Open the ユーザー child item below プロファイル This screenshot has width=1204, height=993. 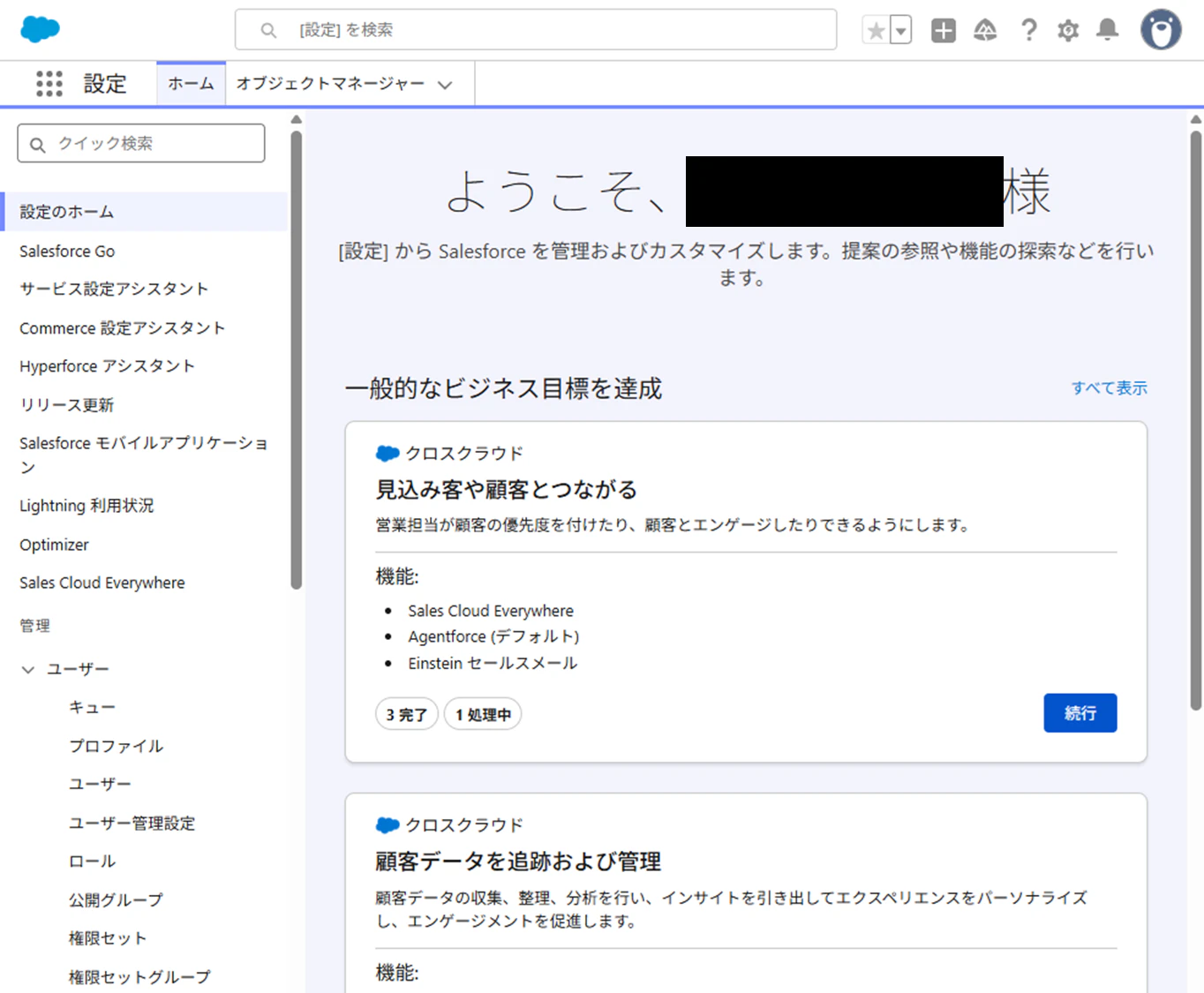tap(100, 784)
